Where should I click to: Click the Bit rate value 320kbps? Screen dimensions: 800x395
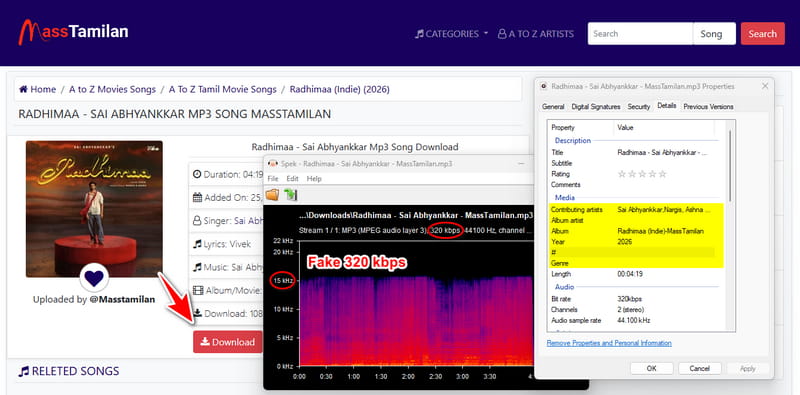pos(630,299)
